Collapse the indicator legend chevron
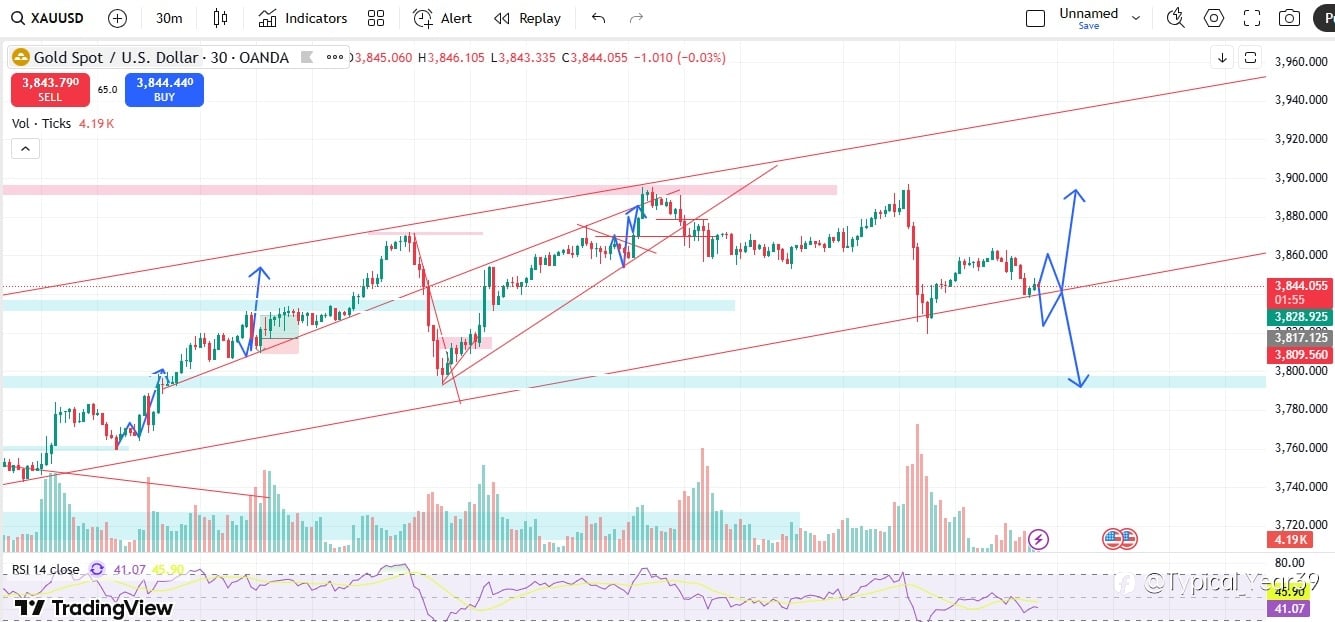 (x=25, y=149)
